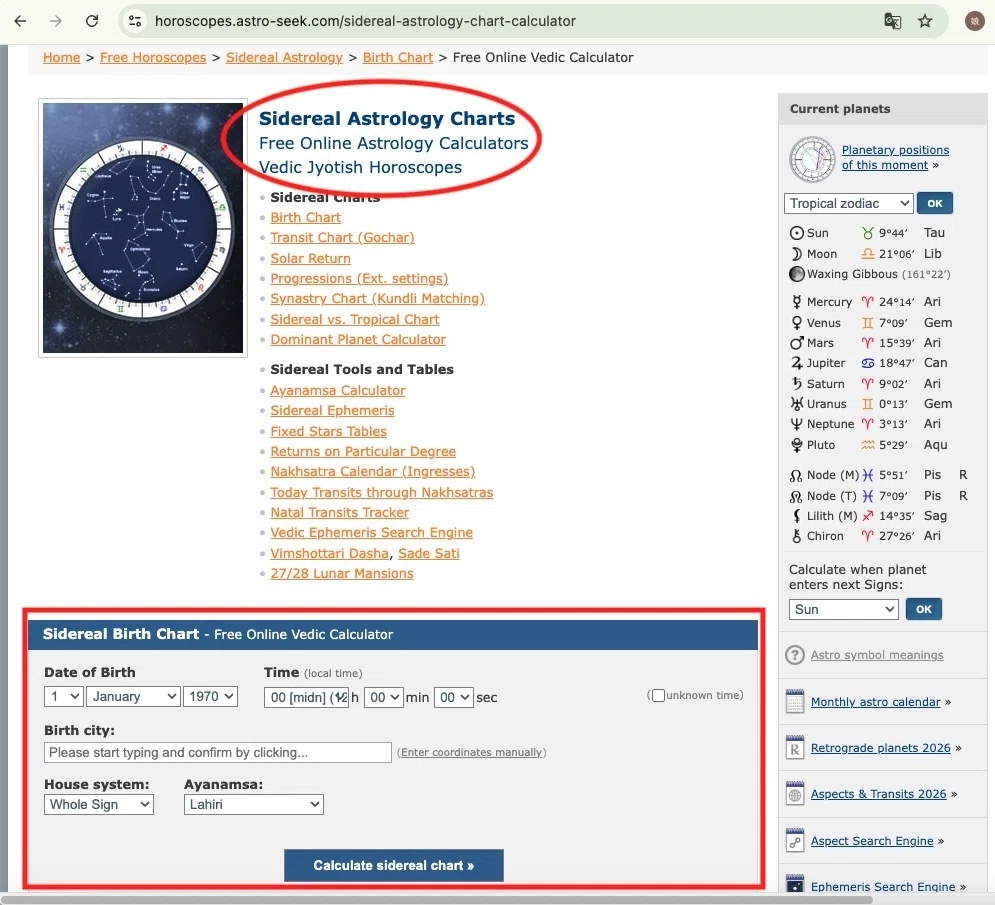The width and height of the screenshot is (995, 905).
Task: Click the translate page icon
Action: pyautogui.click(x=892, y=21)
